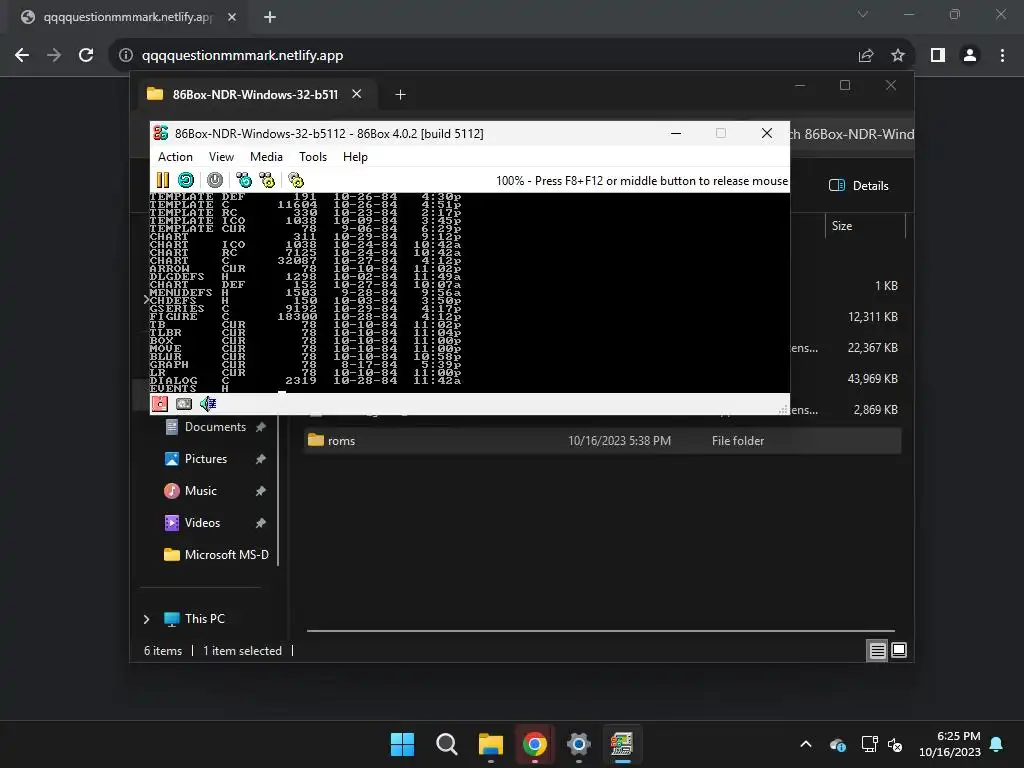
Task: Switch to 86Box in the taskbar
Action: tap(622, 744)
